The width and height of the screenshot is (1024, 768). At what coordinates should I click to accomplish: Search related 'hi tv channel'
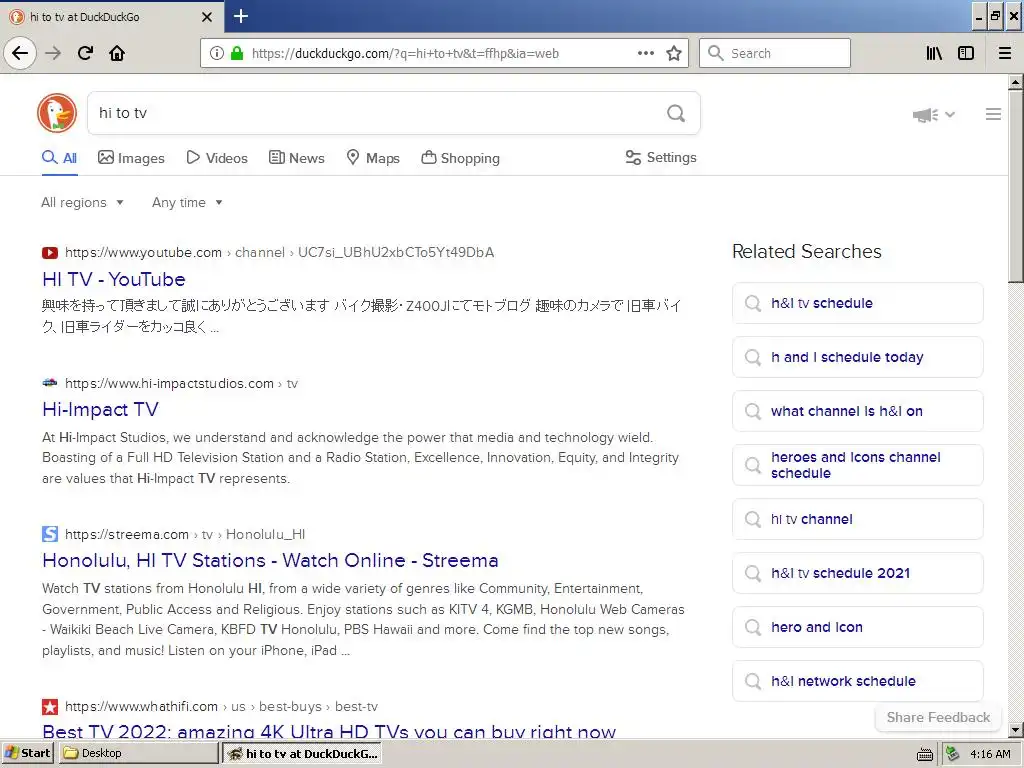857,519
